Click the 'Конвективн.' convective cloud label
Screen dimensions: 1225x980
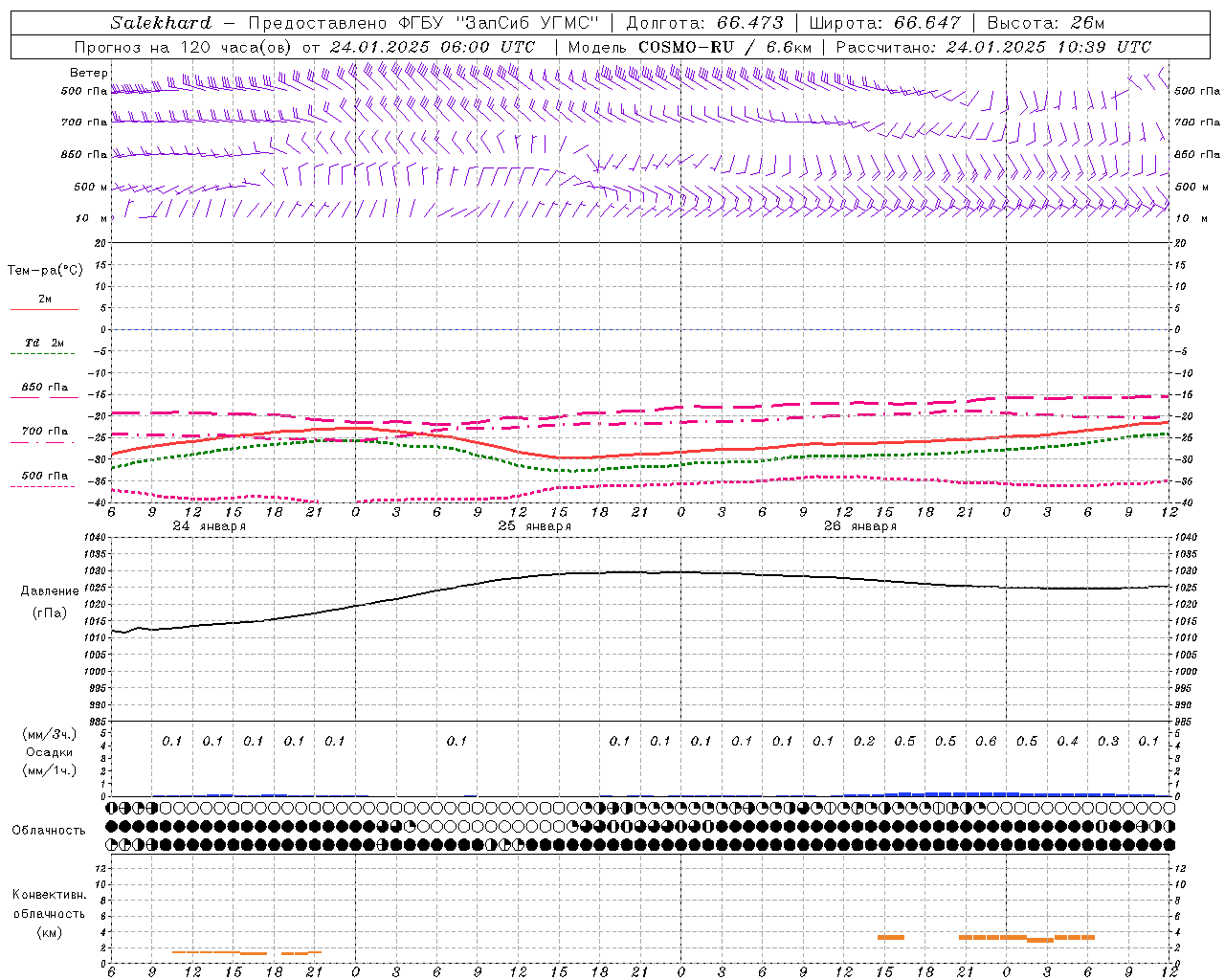tap(49, 895)
